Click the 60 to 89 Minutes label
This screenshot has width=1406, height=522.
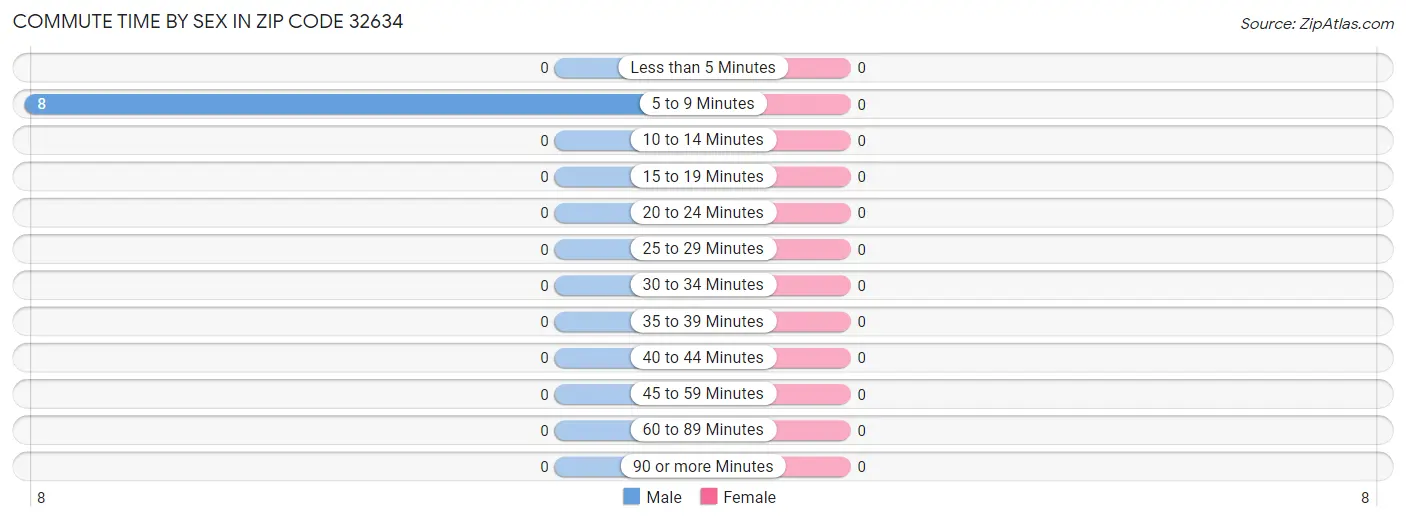703,429
